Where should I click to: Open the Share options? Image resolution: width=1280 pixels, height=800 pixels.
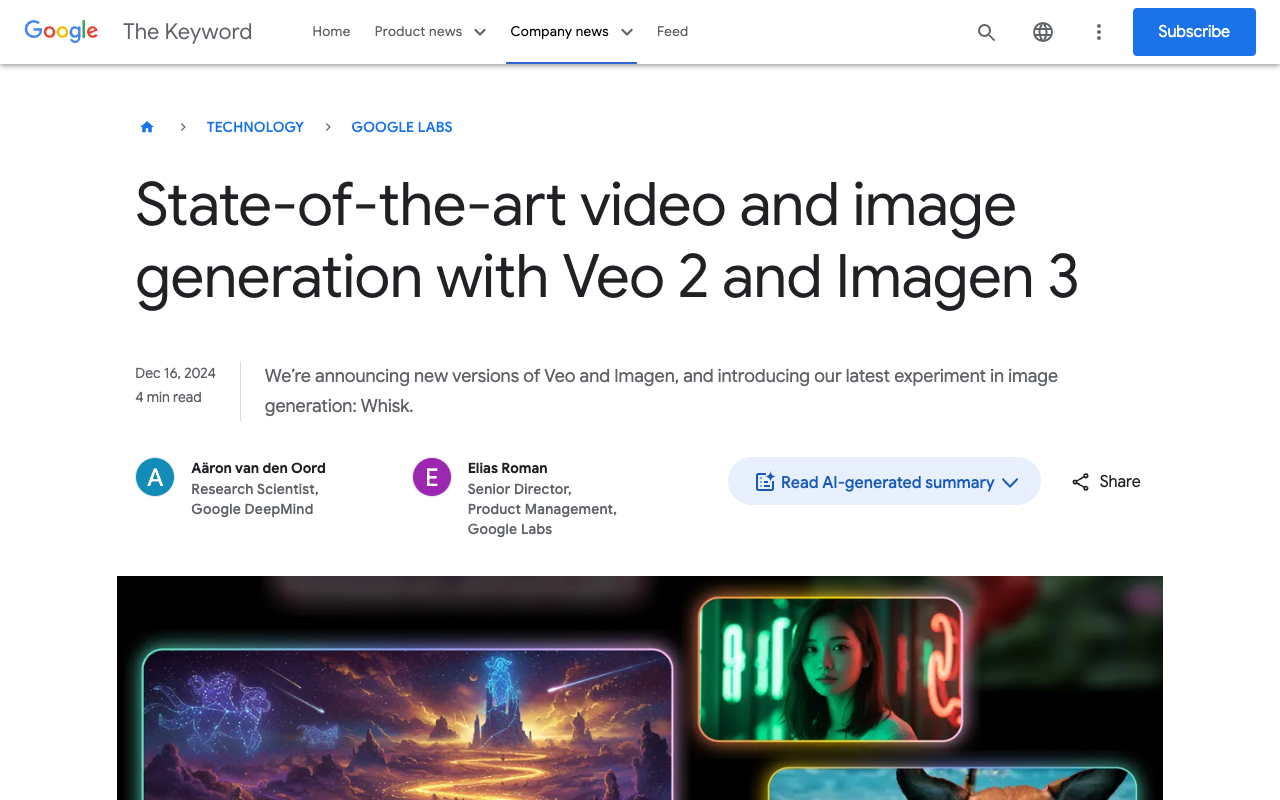(1105, 481)
